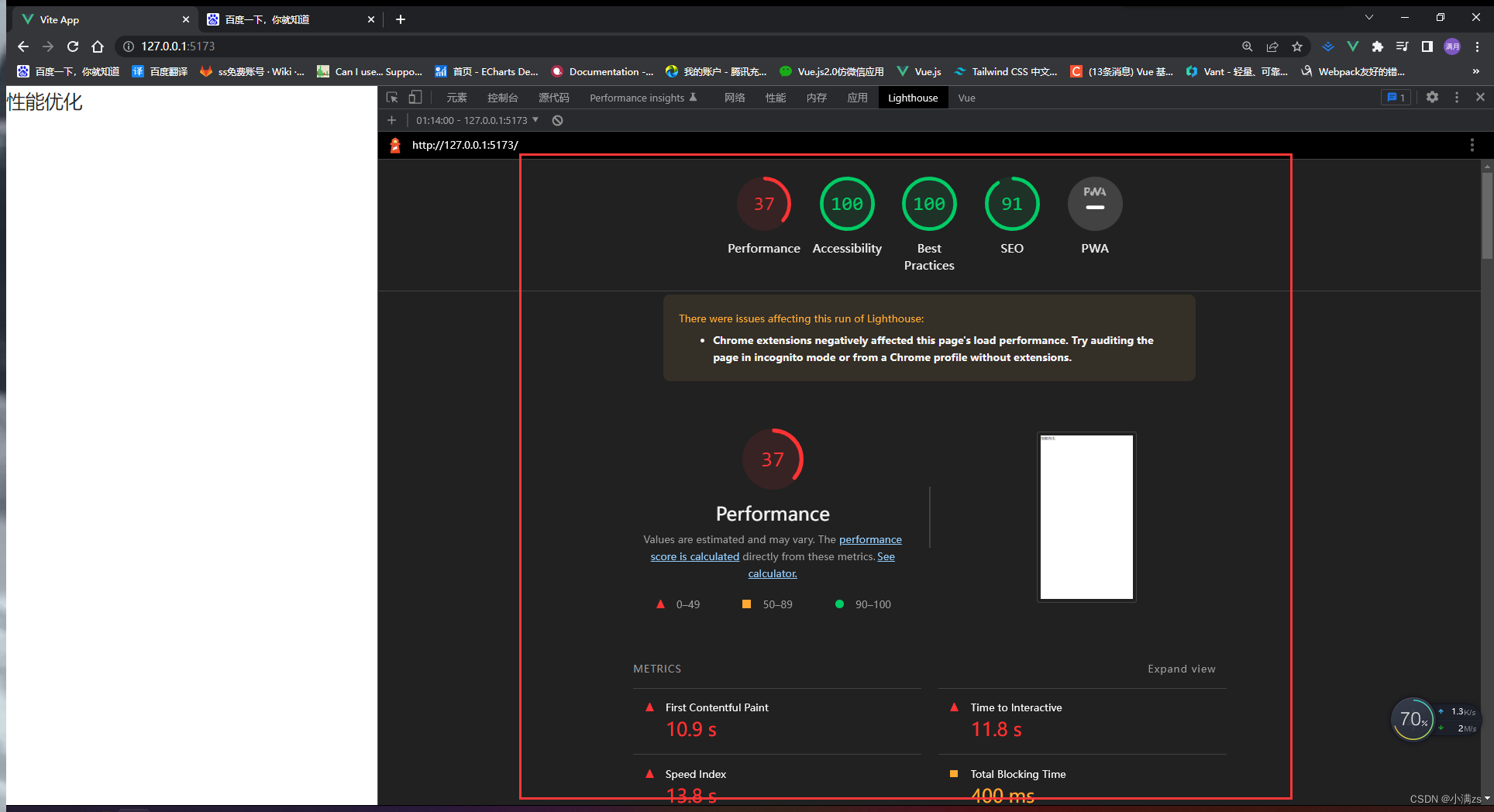The image size is (1494, 812).
Task: Activate the inspect element picker icon
Action: tap(392, 98)
